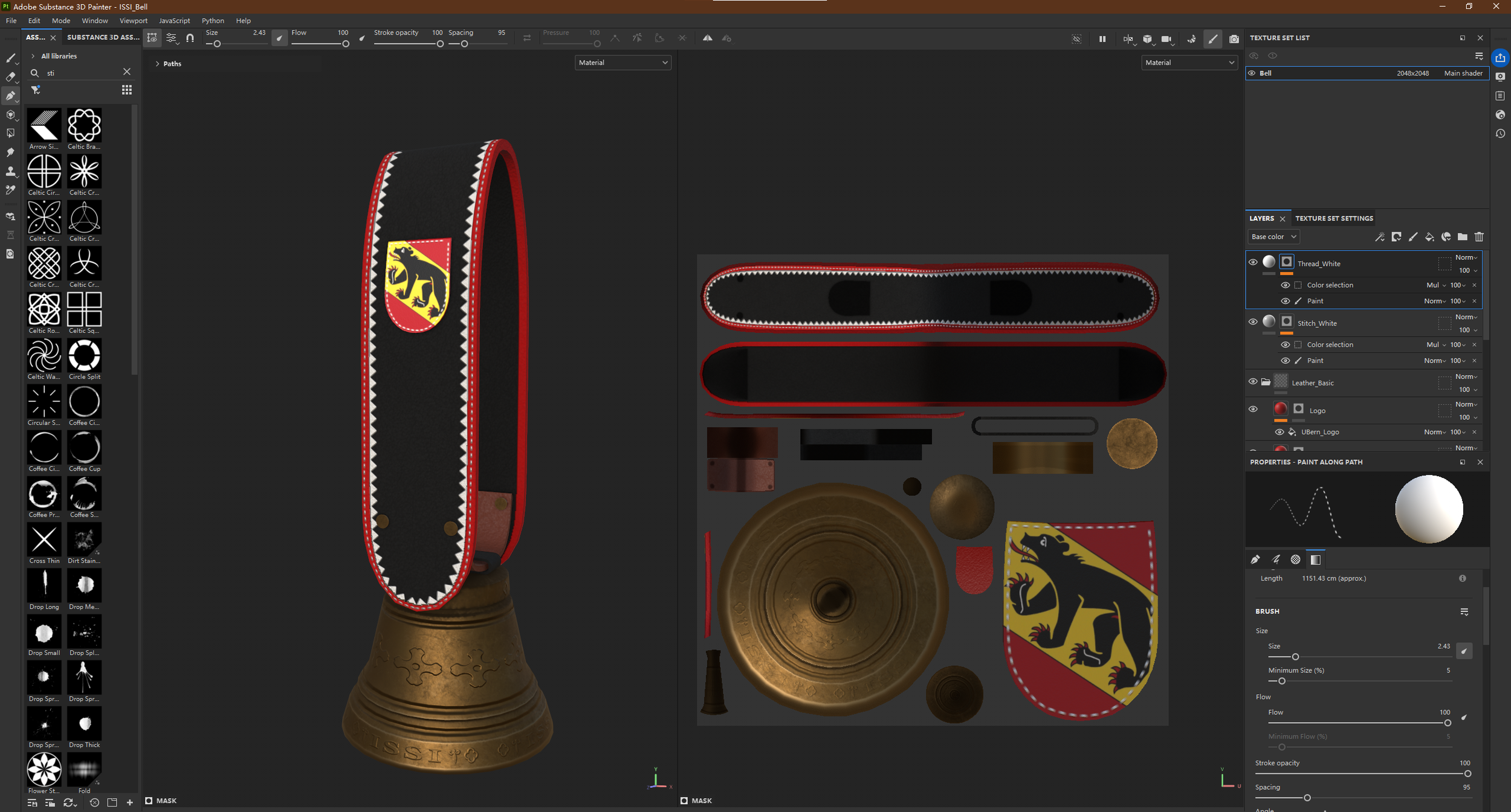Viewport: 1511px width, 812px height.
Task: Hide Color selection under Thread_White
Action: [x=1286, y=285]
